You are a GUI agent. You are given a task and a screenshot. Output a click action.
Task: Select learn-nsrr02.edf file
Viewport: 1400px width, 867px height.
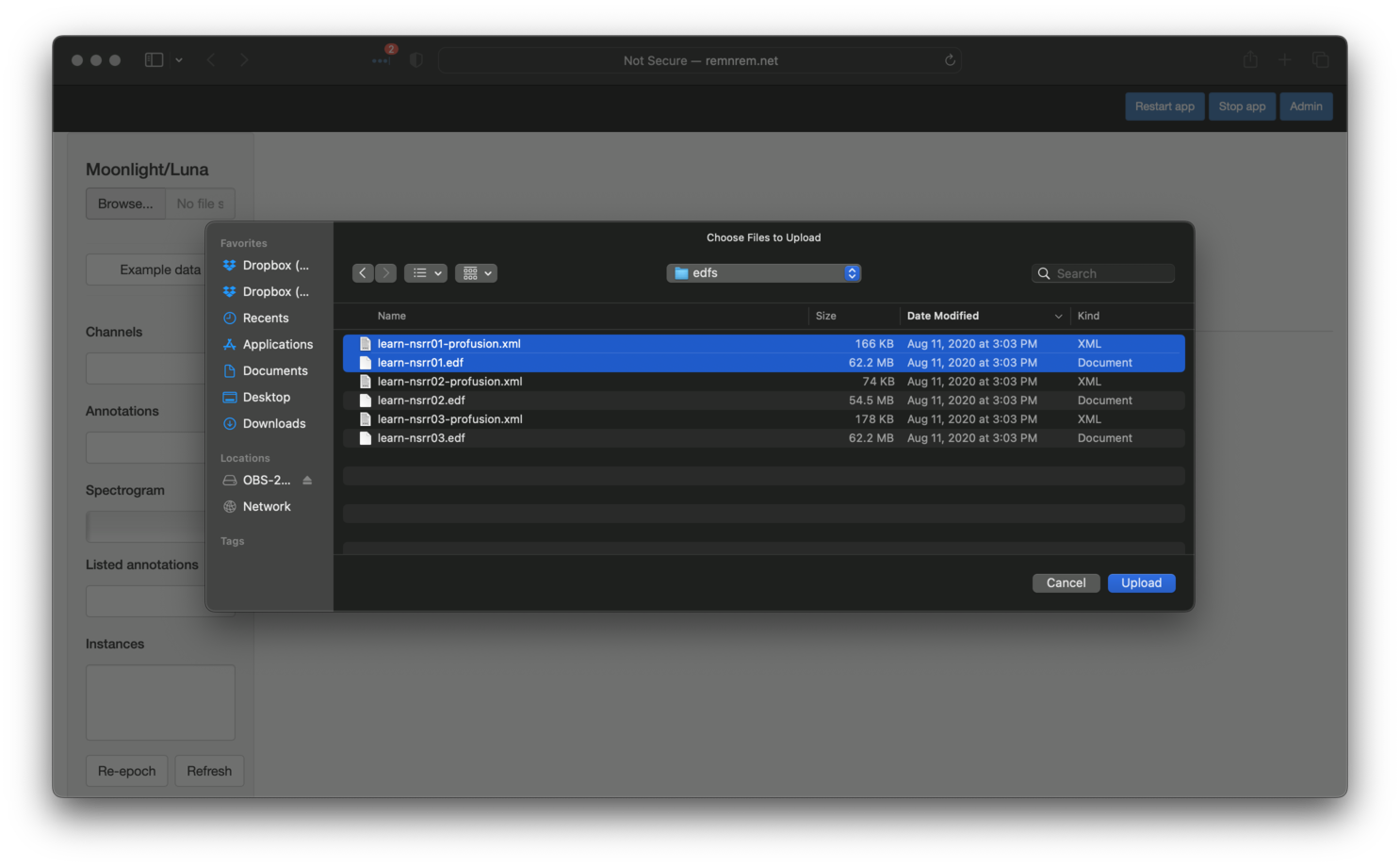421,401
